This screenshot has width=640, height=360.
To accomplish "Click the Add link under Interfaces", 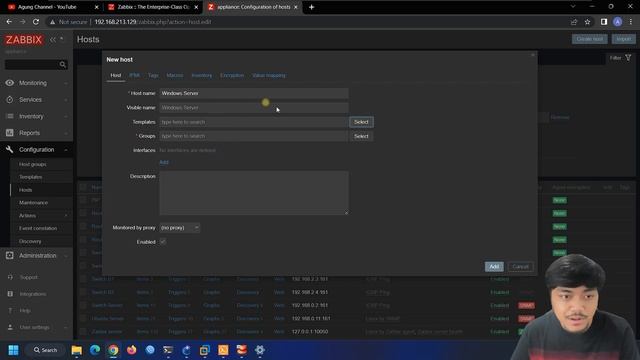I will tap(164, 162).
